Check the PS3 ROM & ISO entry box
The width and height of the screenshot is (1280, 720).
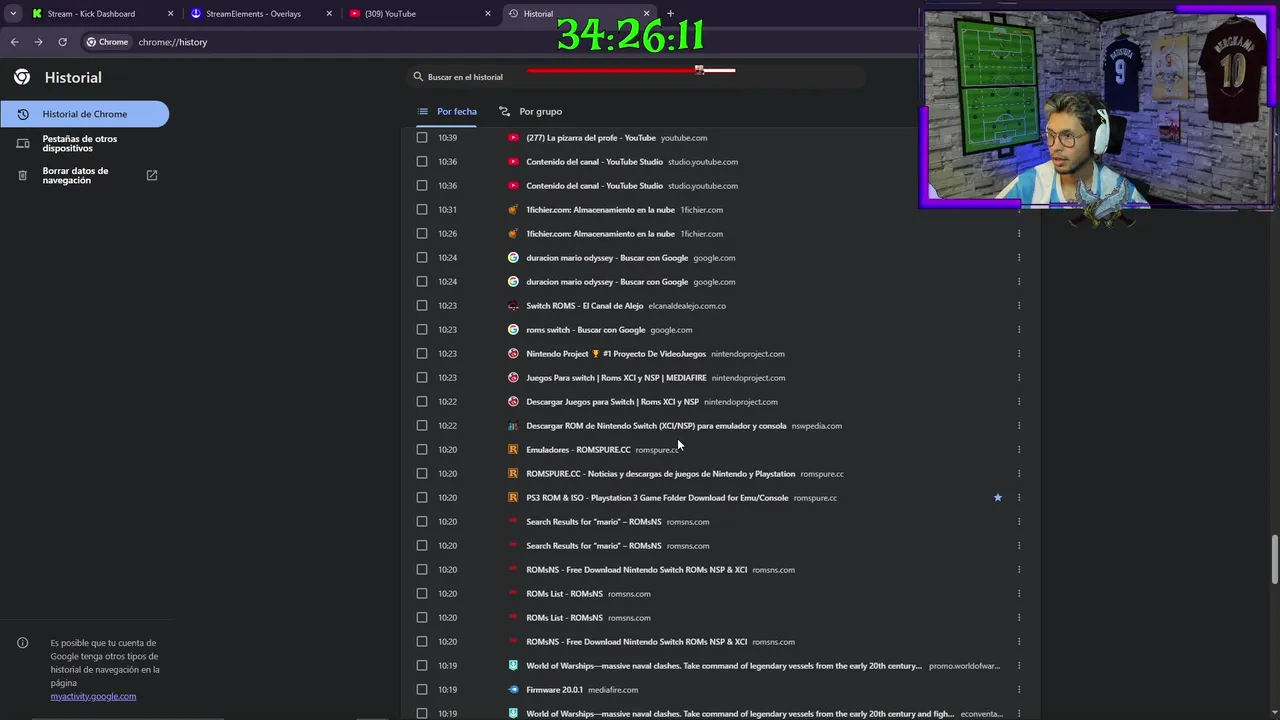coord(421,498)
